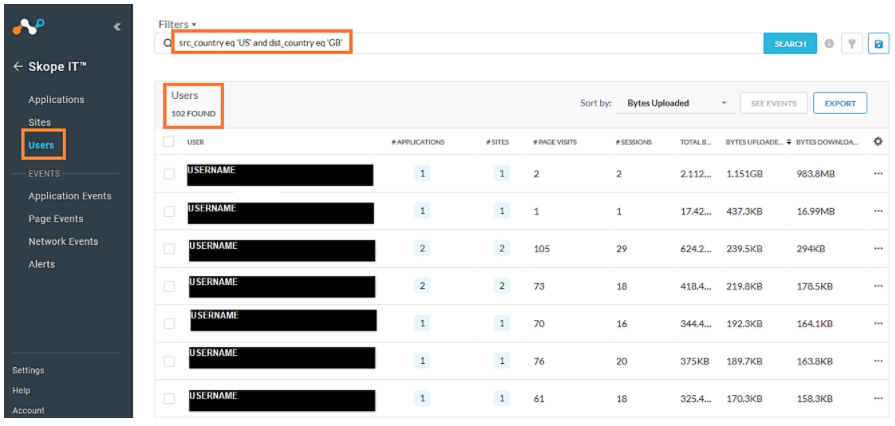The image size is (895, 426).
Task: Open Sites in the sidebar
Action: [x=39, y=122]
